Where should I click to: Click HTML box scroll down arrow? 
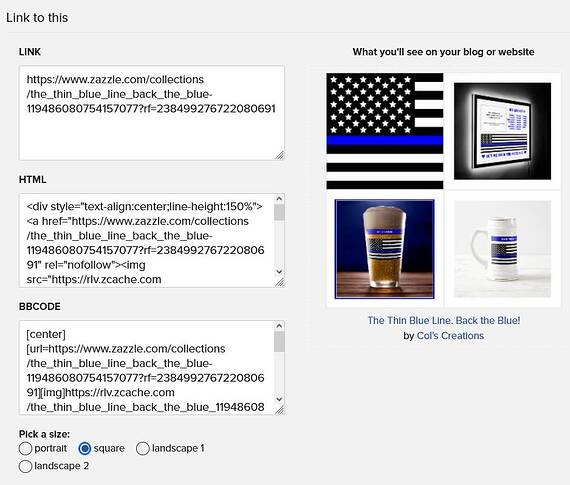[279, 272]
